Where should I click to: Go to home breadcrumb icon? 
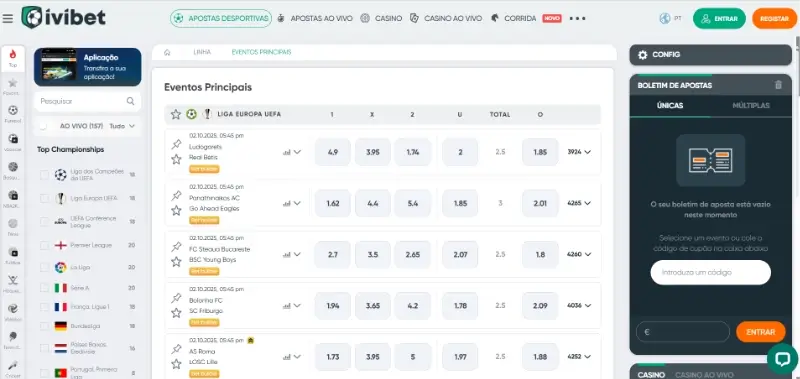pyautogui.click(x=167, y=52)
